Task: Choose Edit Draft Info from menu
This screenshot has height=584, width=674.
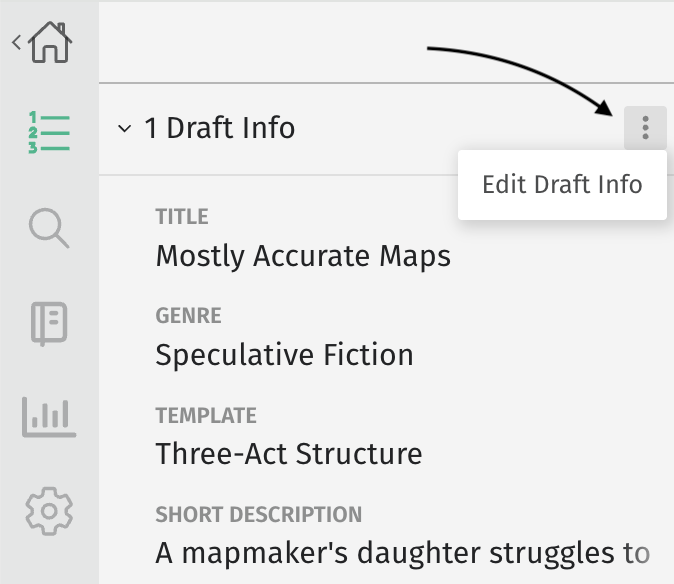Action: click(562, 185)
